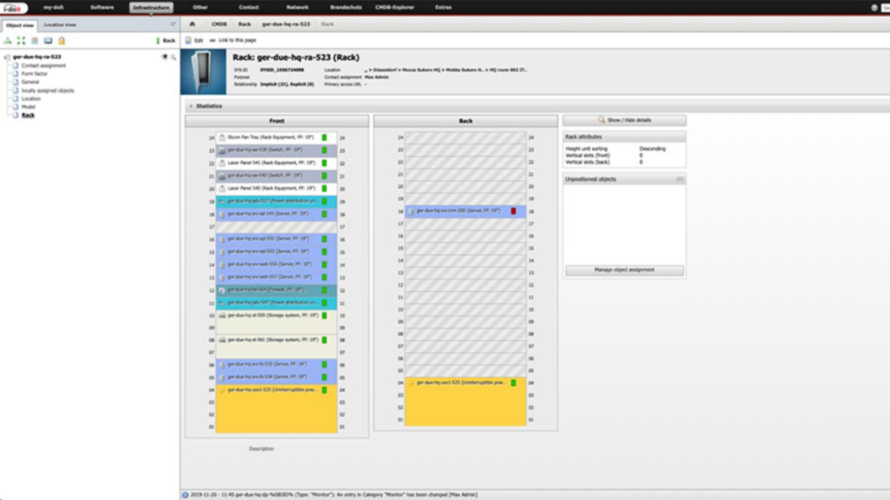Click the dark icon left of tree magnifier
Image resolution: width=890 pixels, height=500 pixels.
[165, 57]
